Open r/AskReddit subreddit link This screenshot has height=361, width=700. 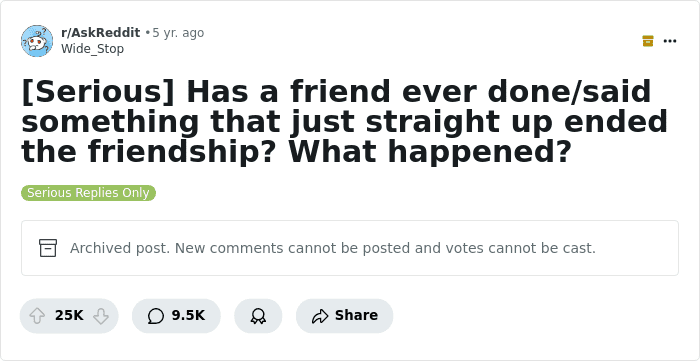pyautogui.click(x=100, y=33)
